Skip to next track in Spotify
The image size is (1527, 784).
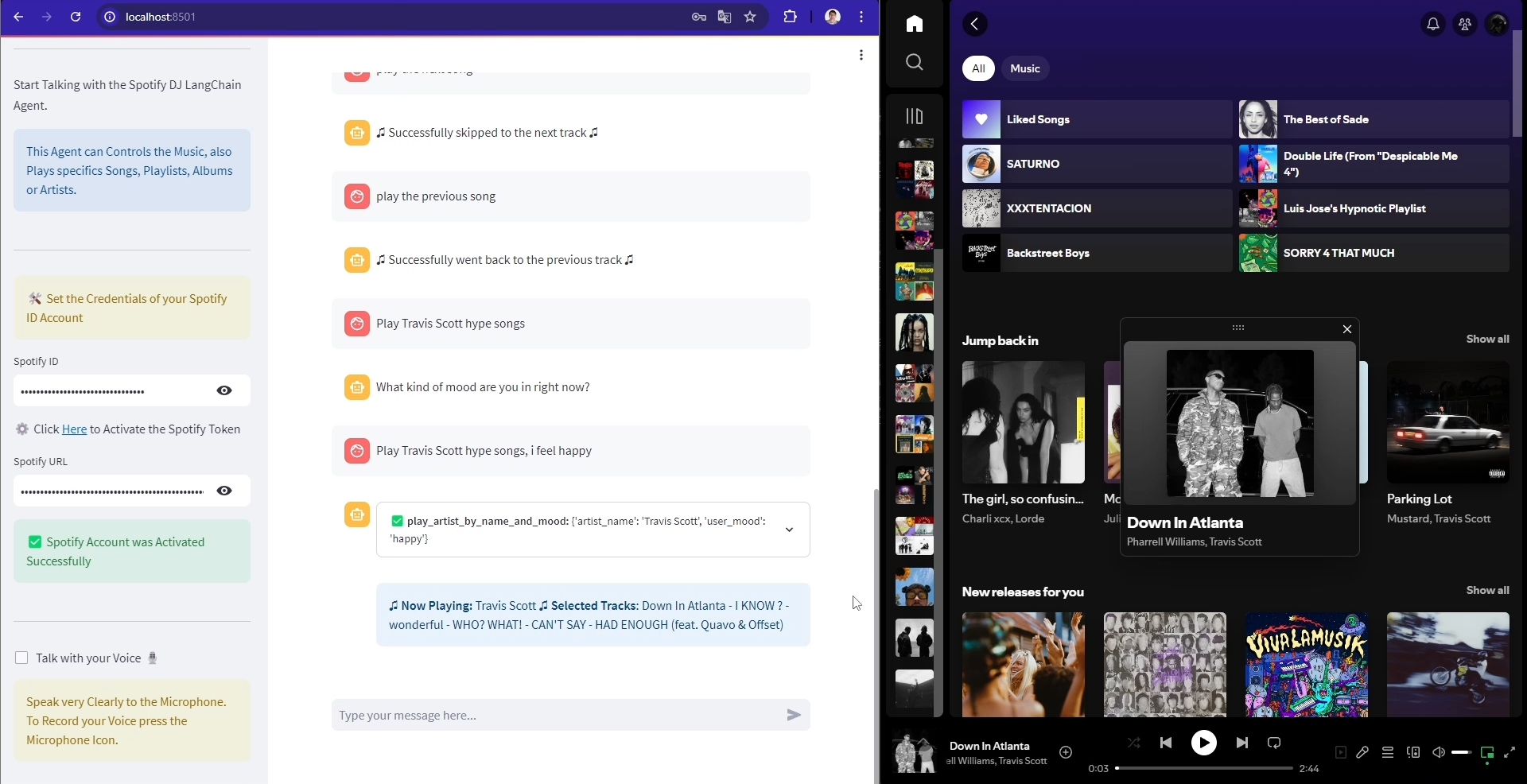(1242, 743)
